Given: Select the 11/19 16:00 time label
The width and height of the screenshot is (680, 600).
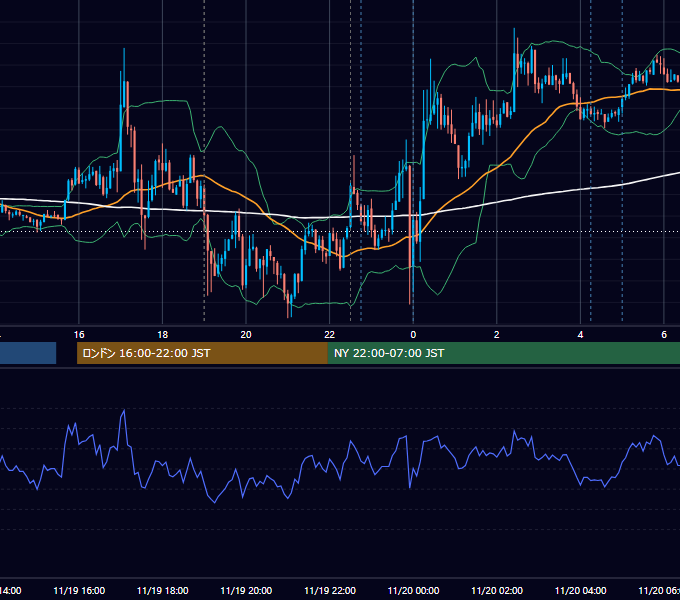Looking at the screenshot, I should tap(79, 590).
